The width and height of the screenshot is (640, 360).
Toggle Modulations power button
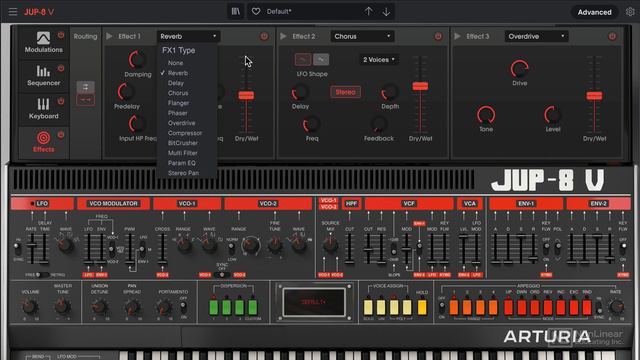coord(61,35)
